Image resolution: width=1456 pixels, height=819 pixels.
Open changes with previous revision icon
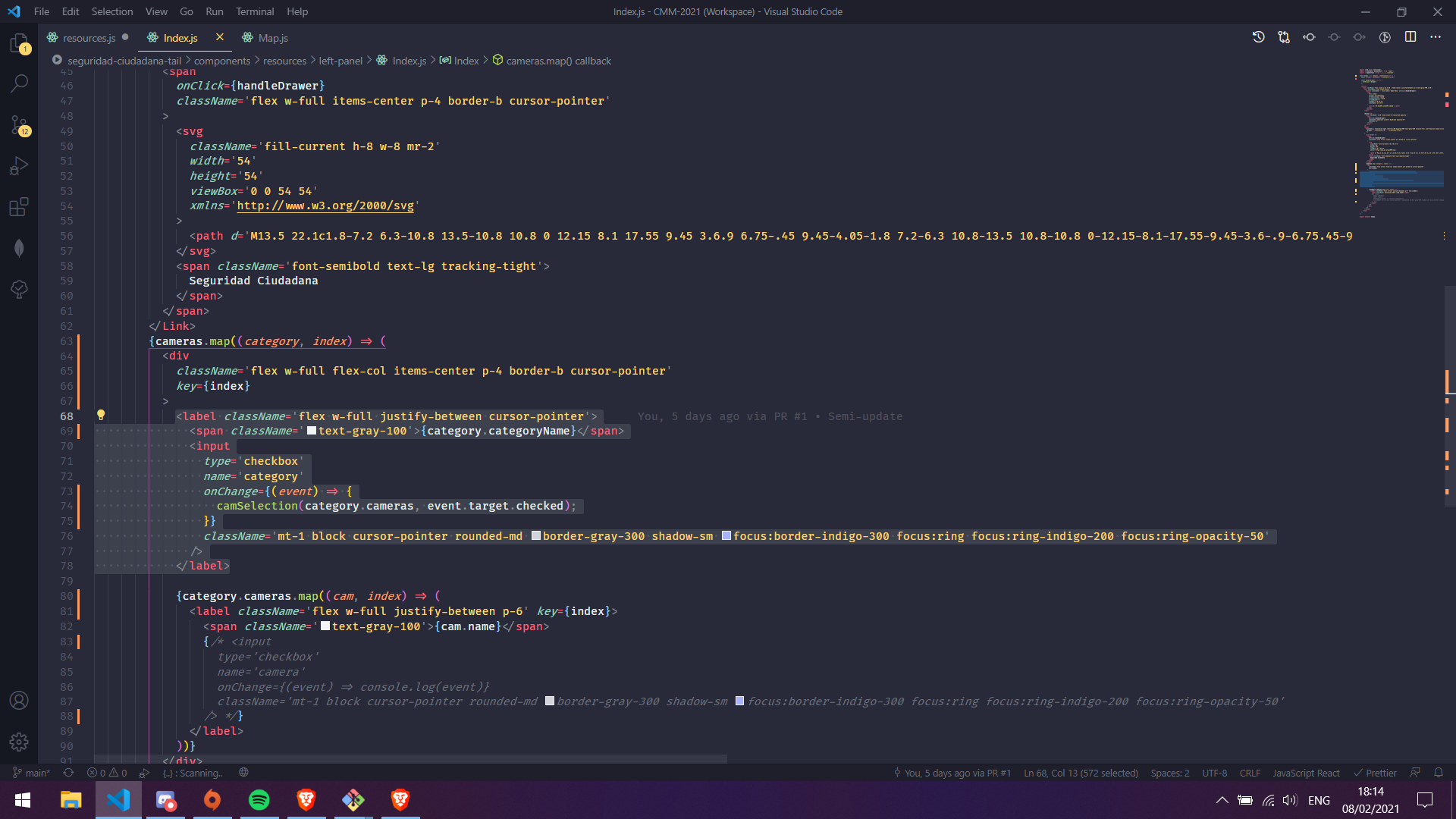[x=1309, y=37]
